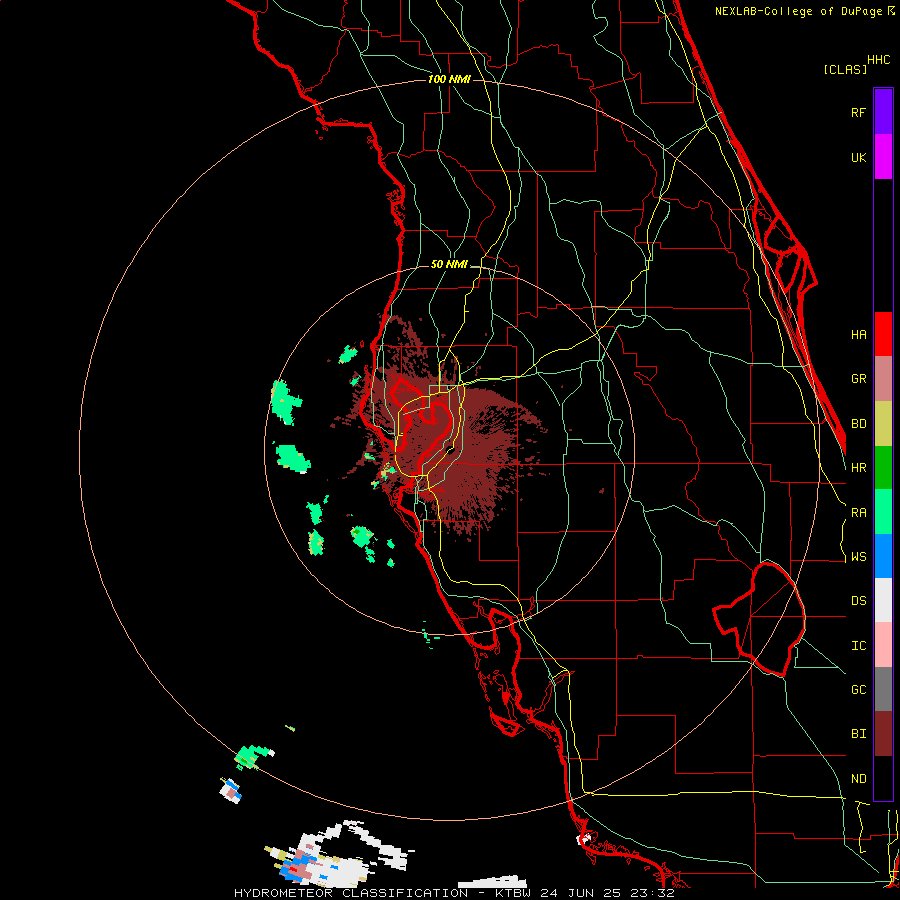The width and height of the screenshot is (900, 900).
Task: Click the WS legend label
Action: [x=858, y=557]
